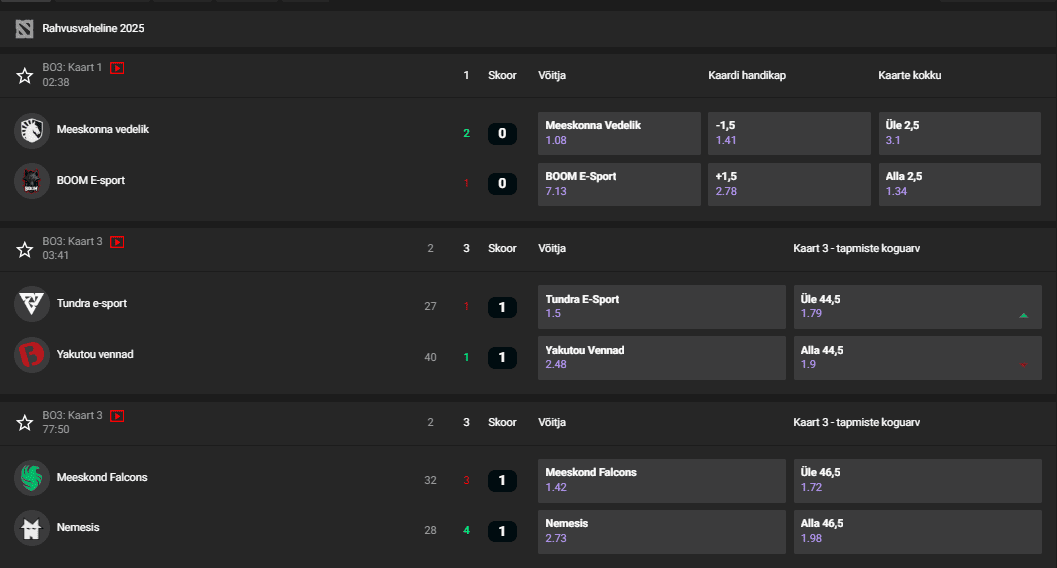This screenshot has height=568, width=1057.
Task: Click the Dota 2 league icon
Action: (24, 28)
